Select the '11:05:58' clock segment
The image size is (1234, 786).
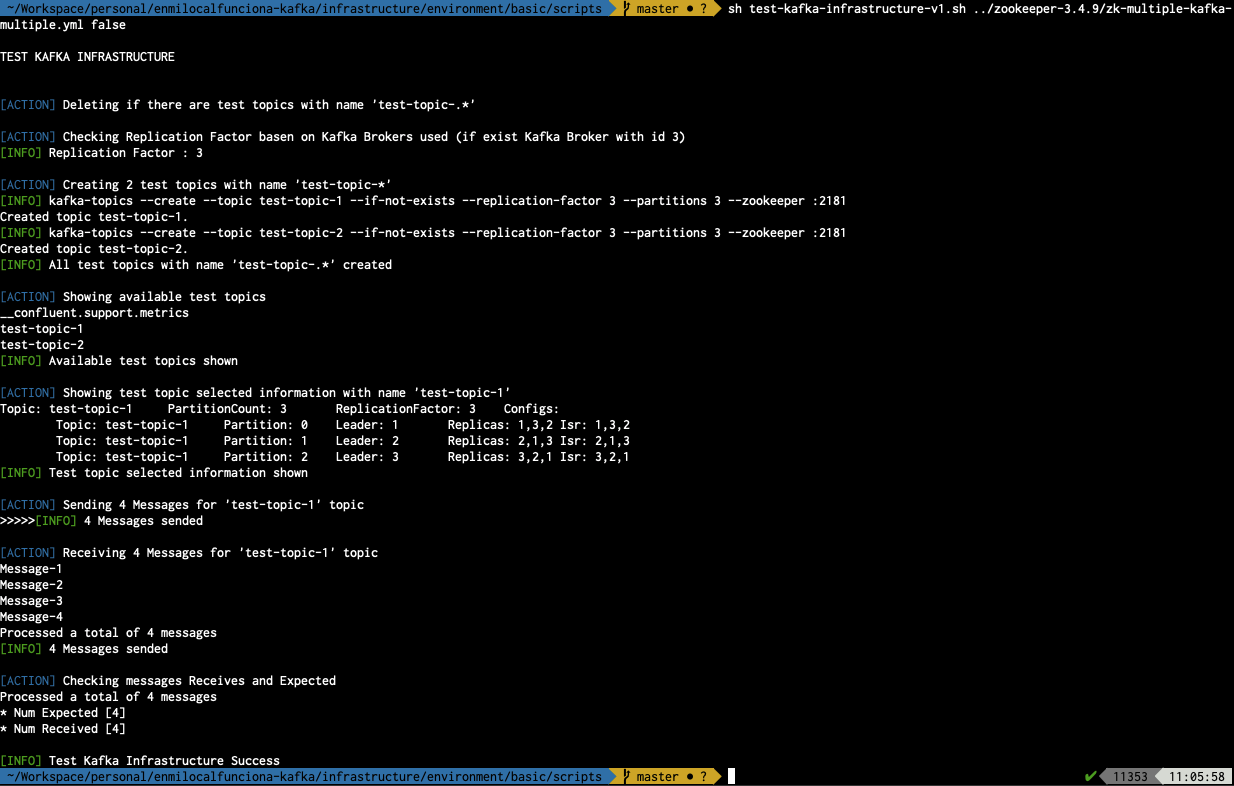(1197, 777)
